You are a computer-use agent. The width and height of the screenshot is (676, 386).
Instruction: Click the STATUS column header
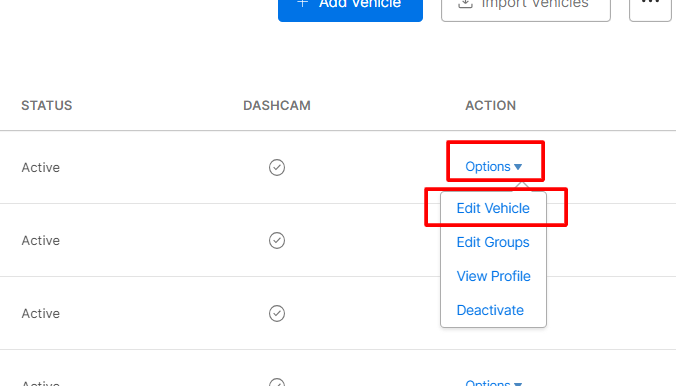click(x=47, y=105)
